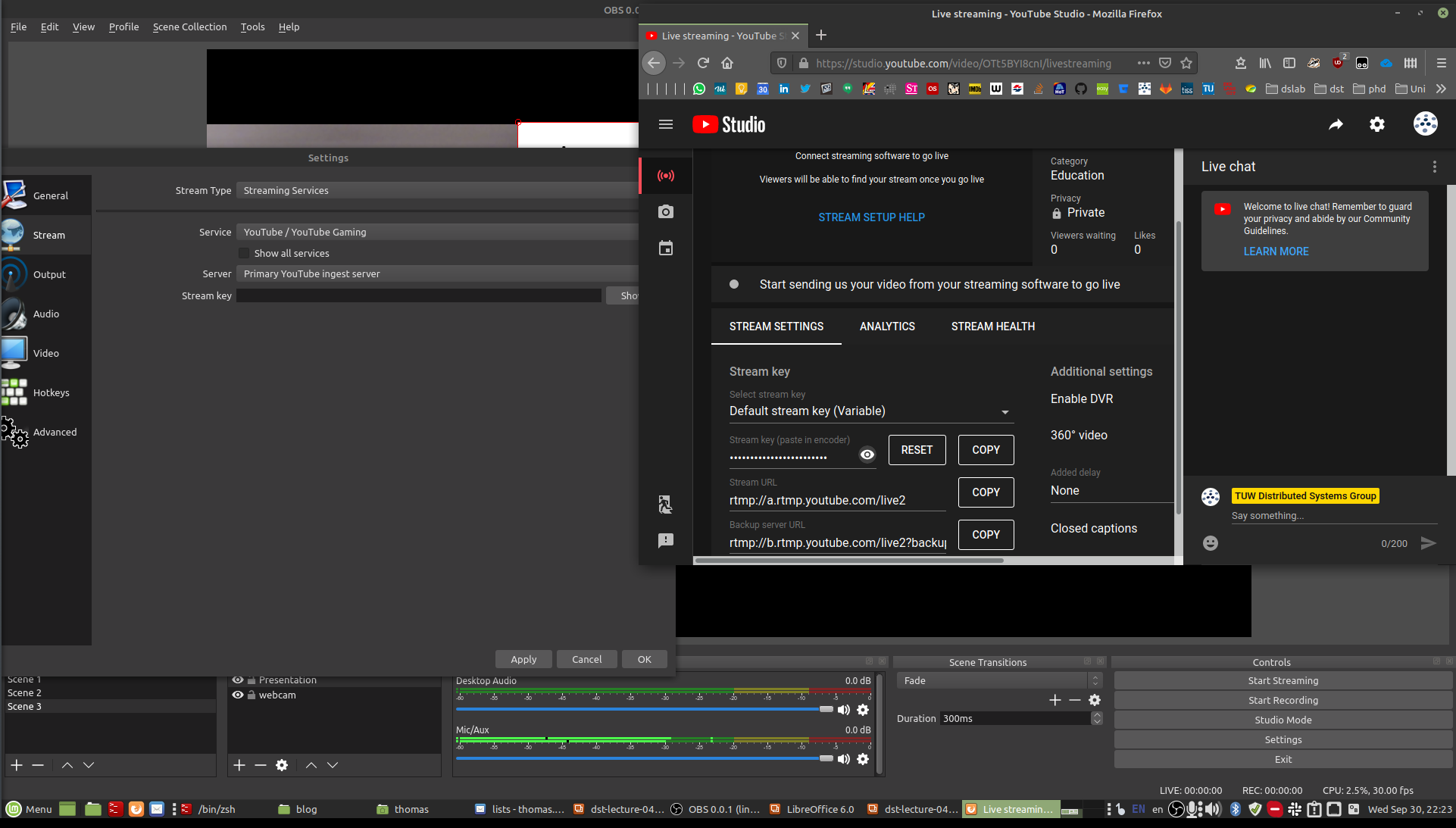1456x828 pixels.
Task: Switch to the ANALYTICS tab
Action: coord(887,327)
